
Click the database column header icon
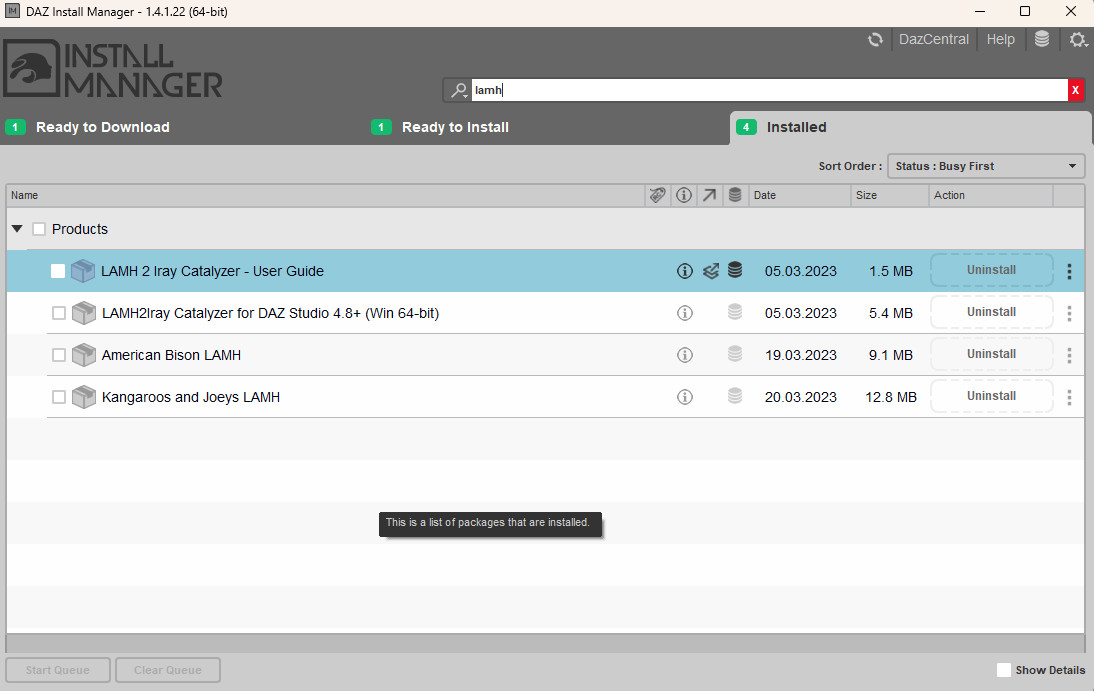point(735,195)
